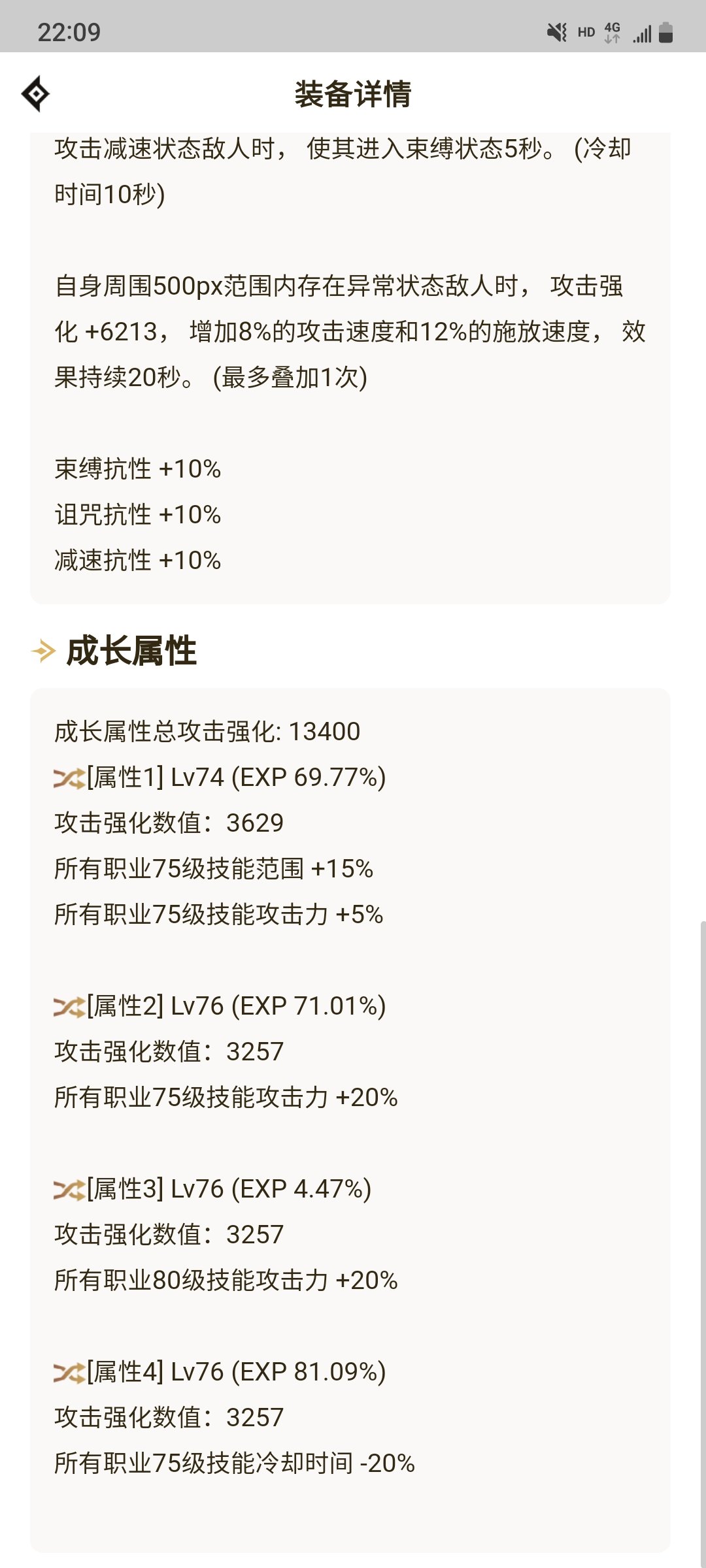The image size is (706, 1568).
Task: Select the [属性3] Lv76 EXP 4.47% line
Action: coord(229,1189)
